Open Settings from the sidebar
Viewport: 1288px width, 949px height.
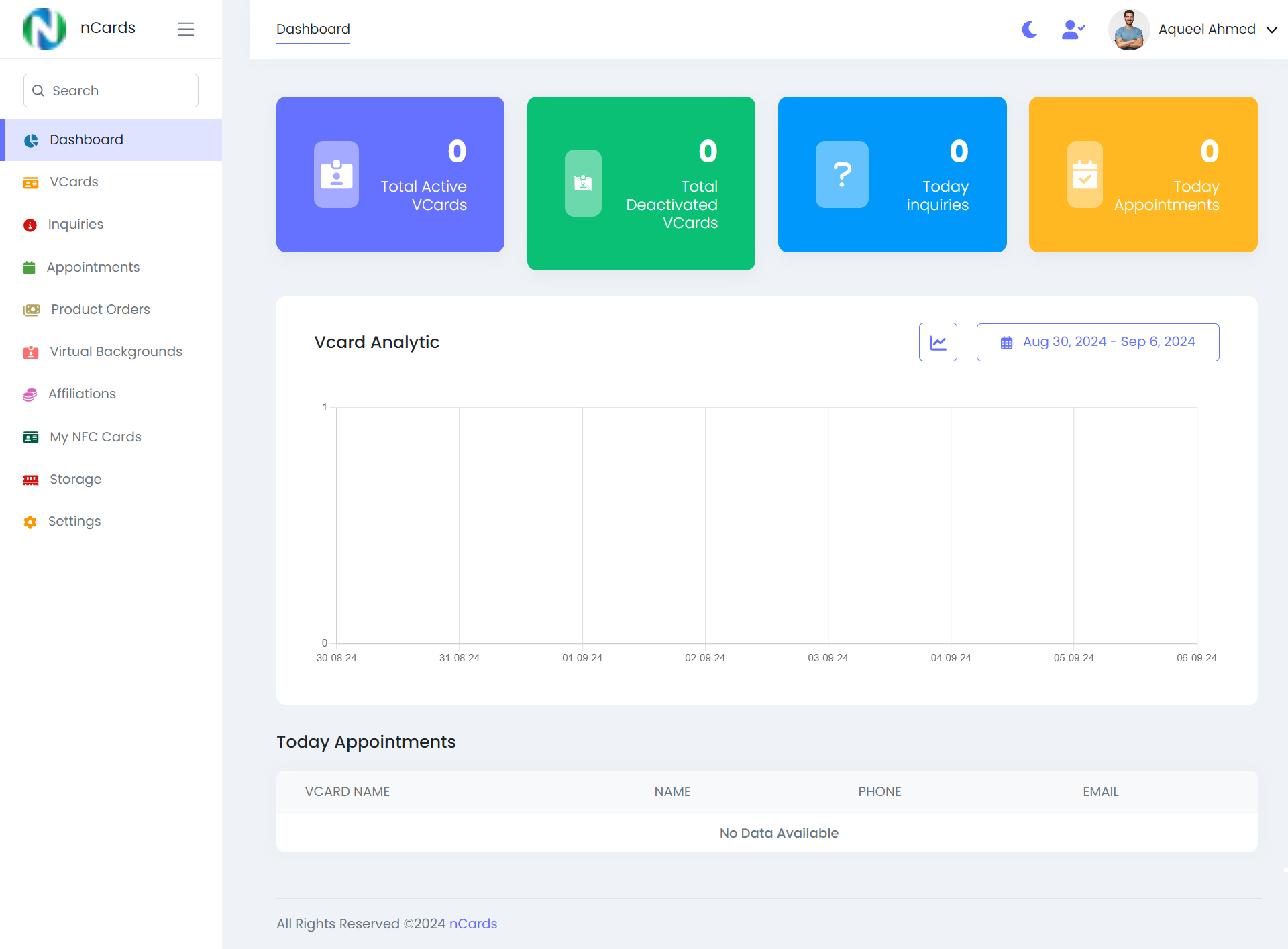pos(74,521)
